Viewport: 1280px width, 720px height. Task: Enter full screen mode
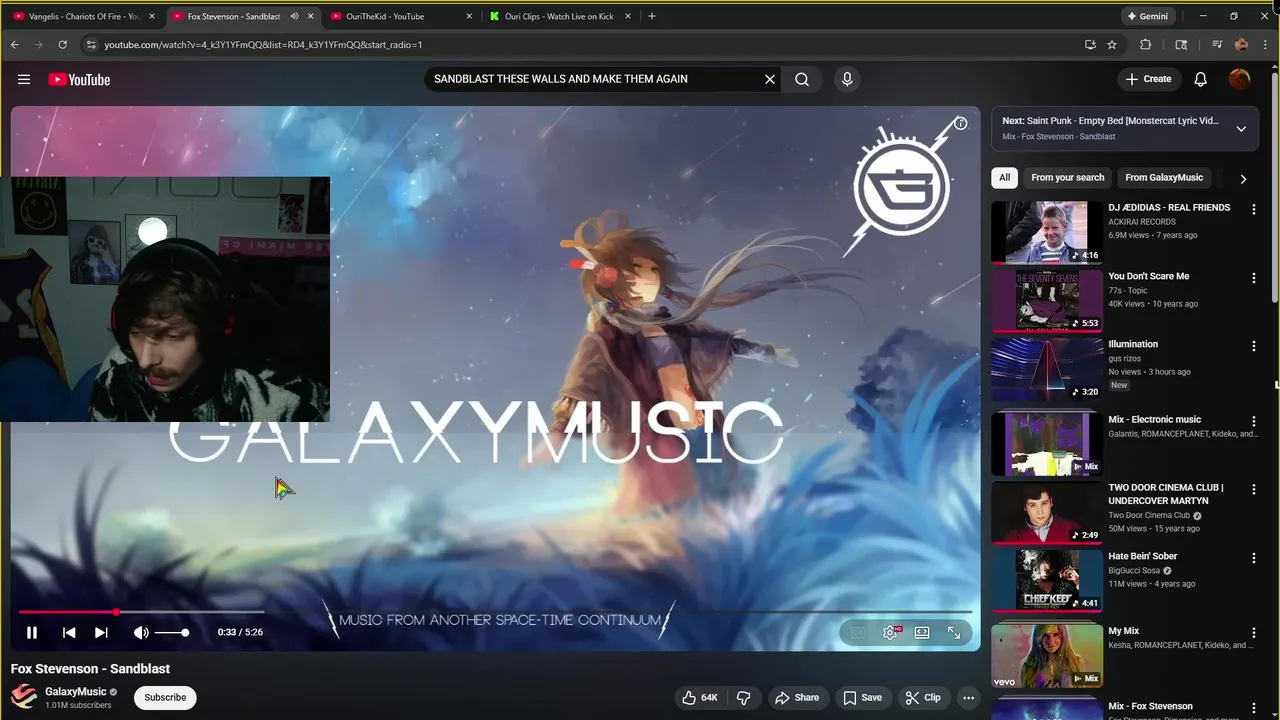click(954, 632)
